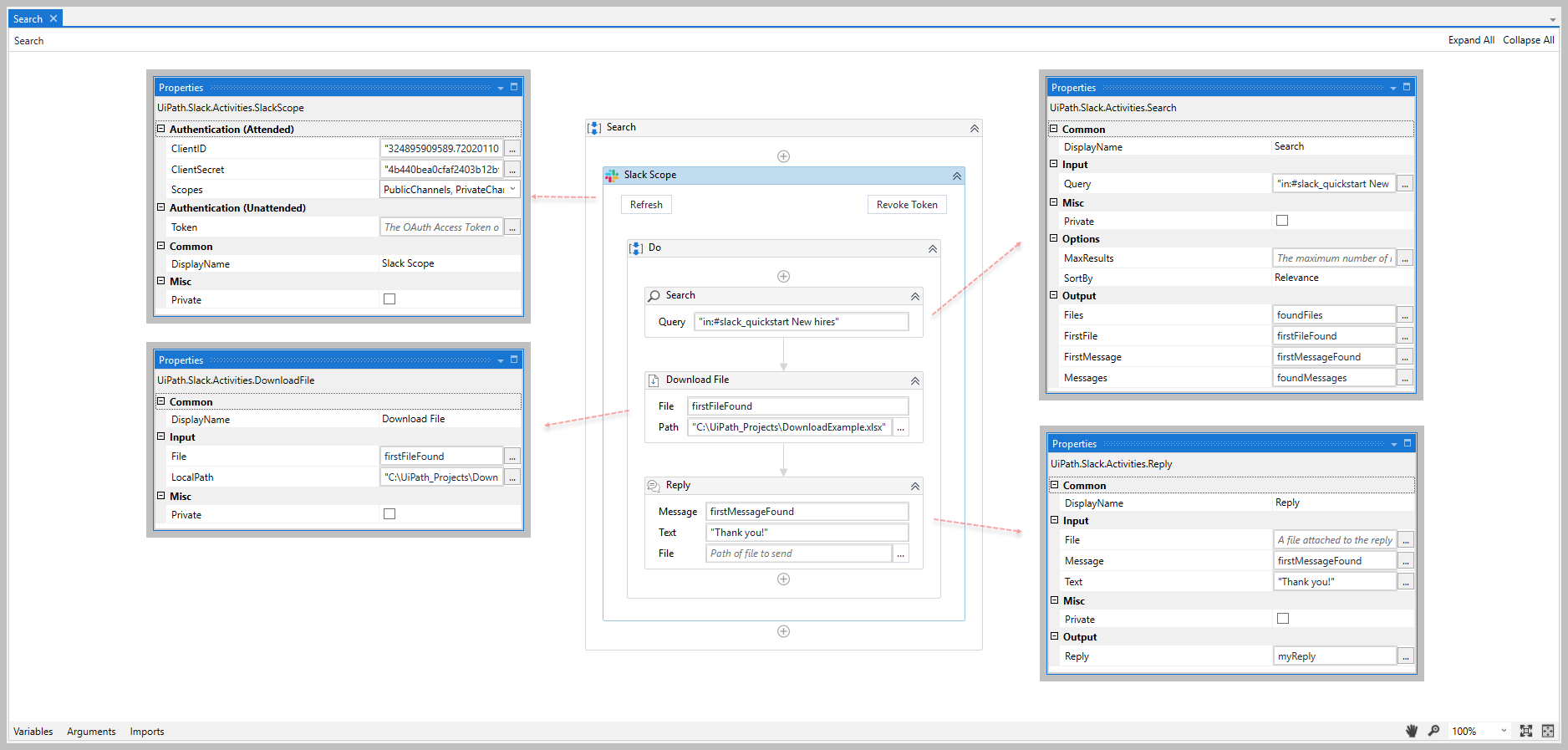Browse for Path in Download File activity
The image size is (1568, 750).
(x=901, y=427)
